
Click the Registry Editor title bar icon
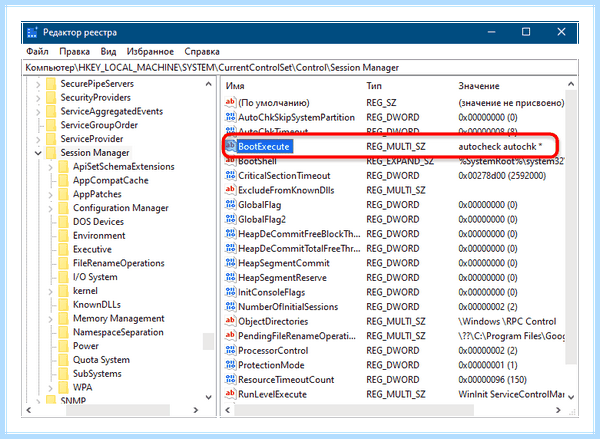32,33
